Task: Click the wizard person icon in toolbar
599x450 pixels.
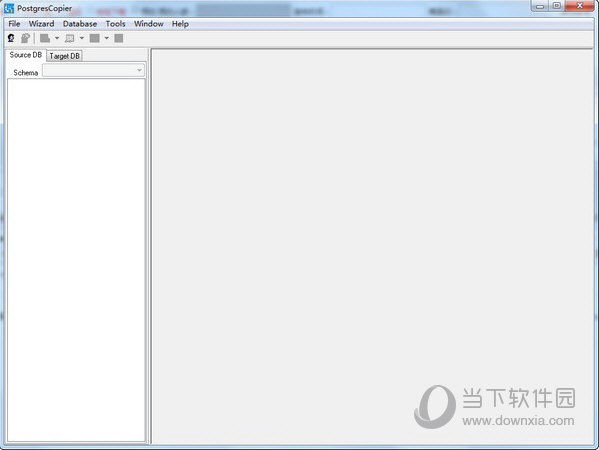Action: pos(11,38)
